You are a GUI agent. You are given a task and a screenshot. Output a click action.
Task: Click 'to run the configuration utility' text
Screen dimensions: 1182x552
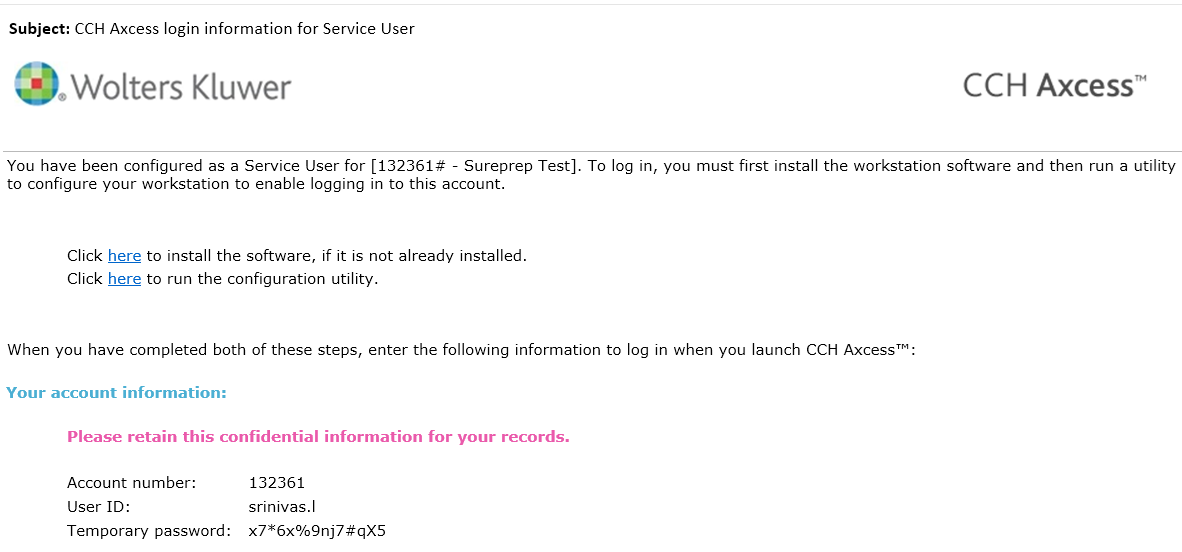pos(262,279)
